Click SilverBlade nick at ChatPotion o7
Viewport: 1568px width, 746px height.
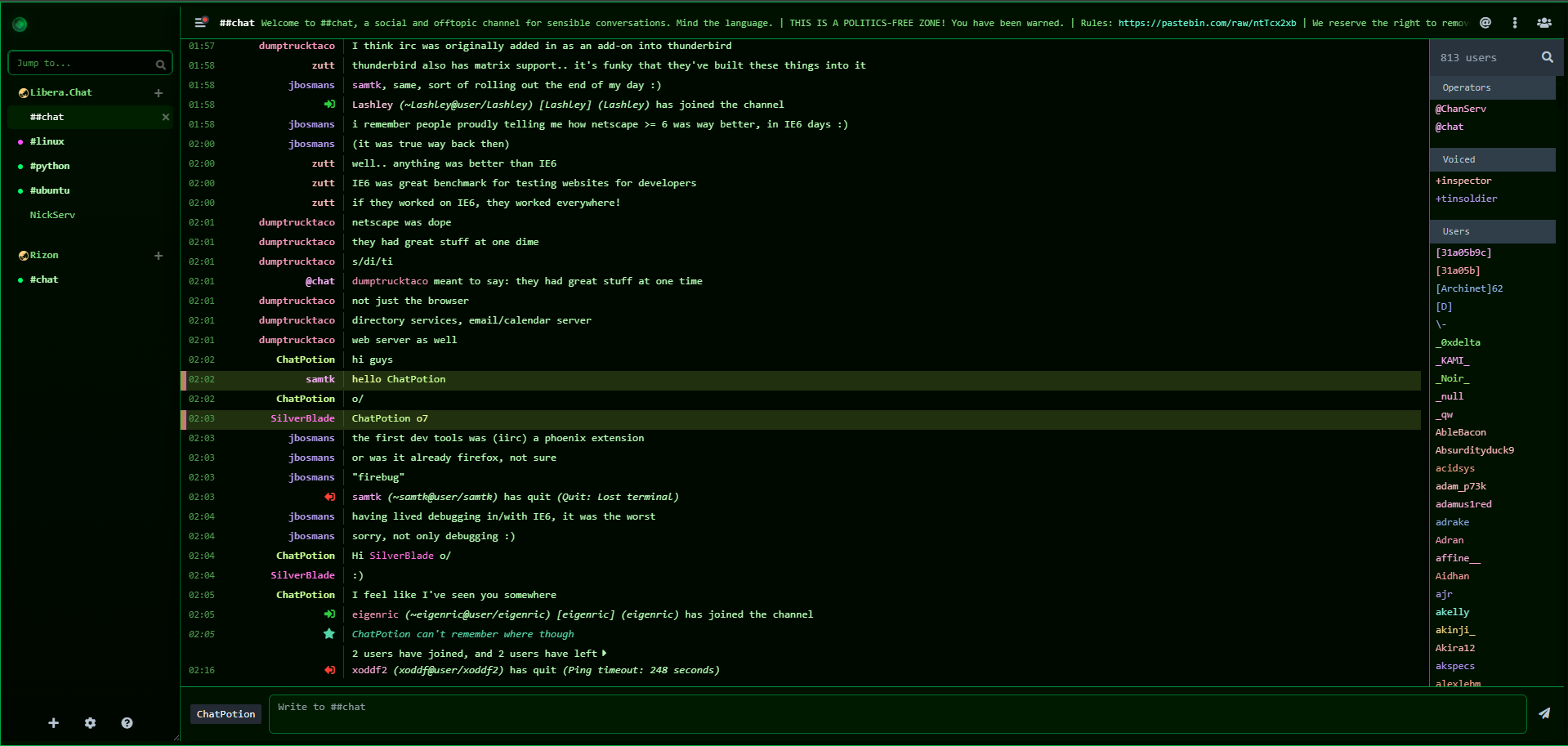[x=303, y=418]
